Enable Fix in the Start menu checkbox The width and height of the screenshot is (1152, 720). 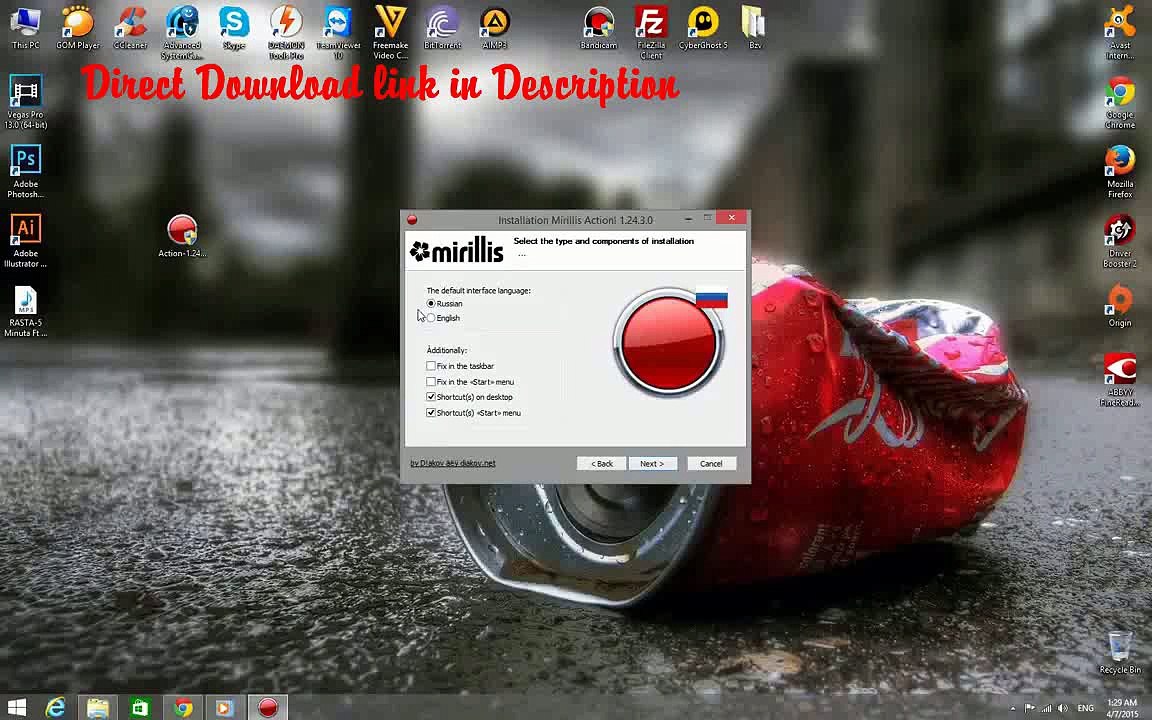coord(431,382)
